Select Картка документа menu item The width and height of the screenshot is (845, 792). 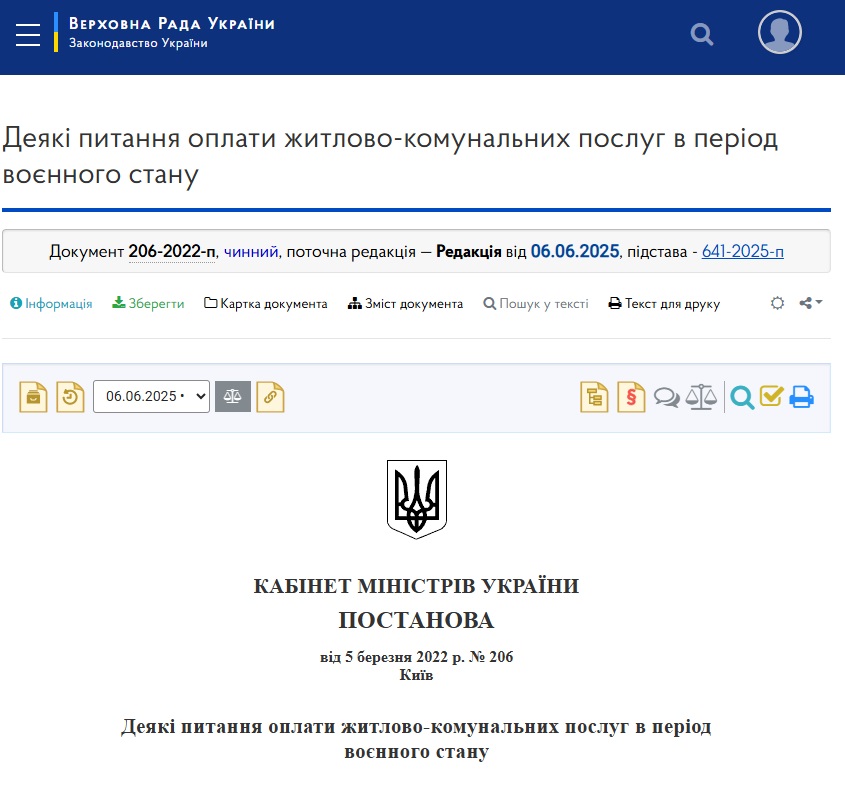(266, 304)
